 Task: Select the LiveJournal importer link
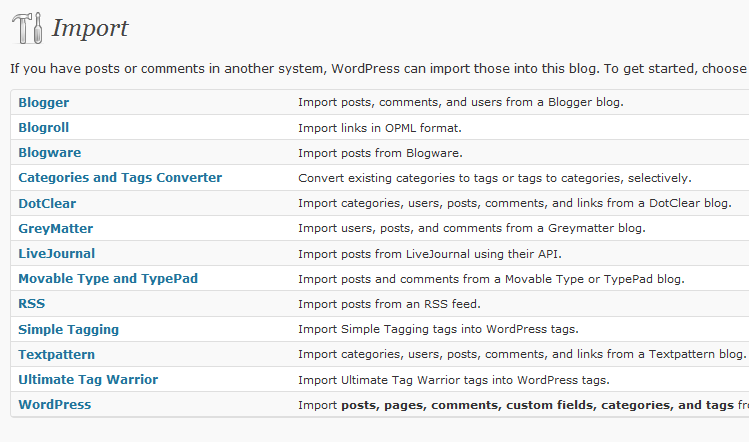(x=56, y=253)
